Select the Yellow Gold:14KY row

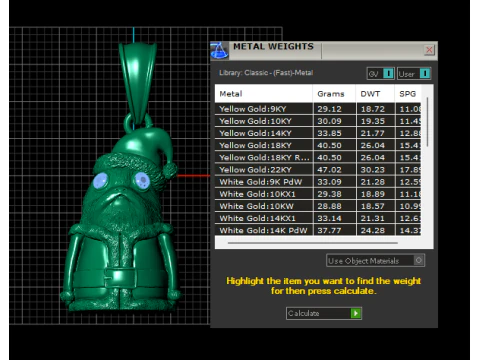point(318,133)
